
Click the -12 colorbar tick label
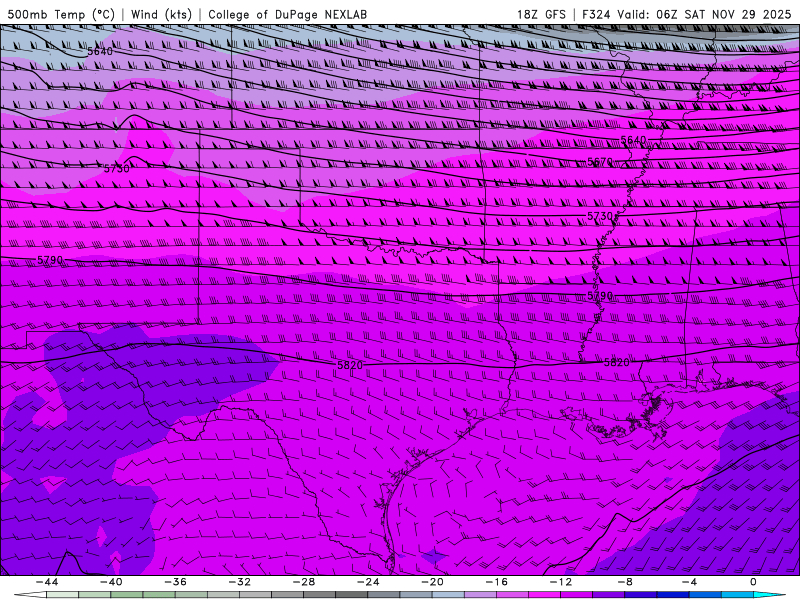point(561,582)
